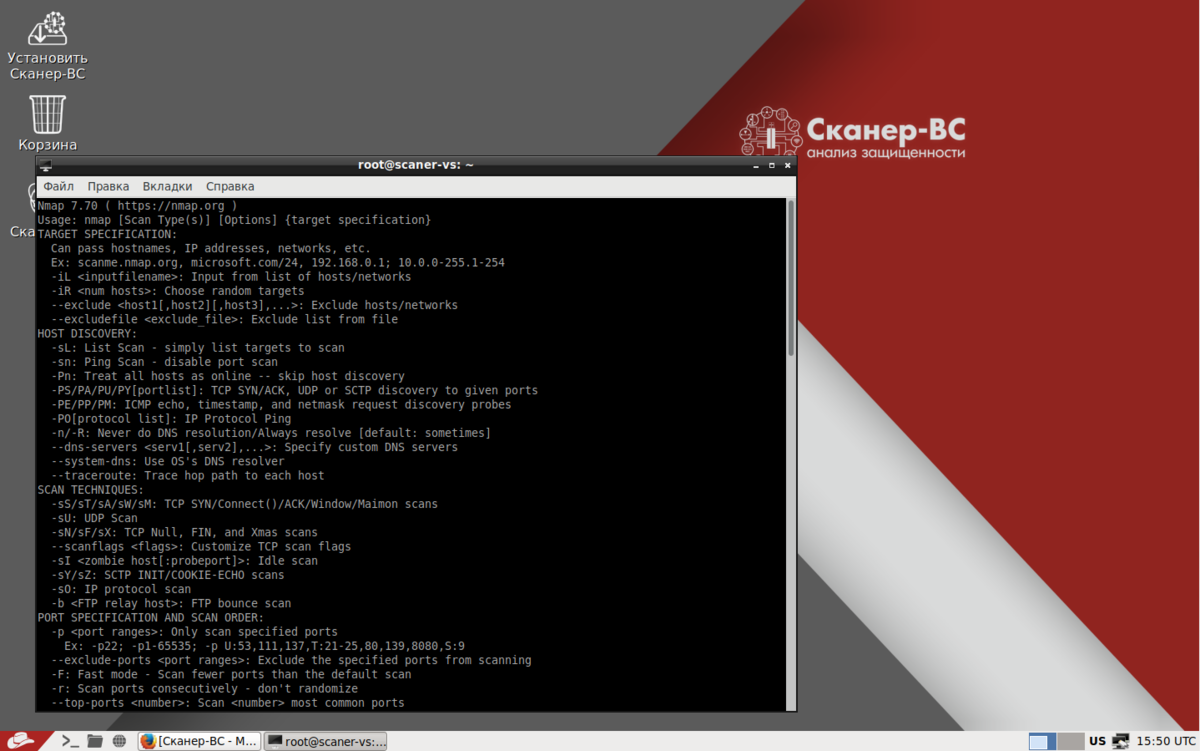Click the 'Ex: scanme.nmap.org' example line
Viewport: 1200px width, 751px height.
pyautogui.click(x=277, y=262)
